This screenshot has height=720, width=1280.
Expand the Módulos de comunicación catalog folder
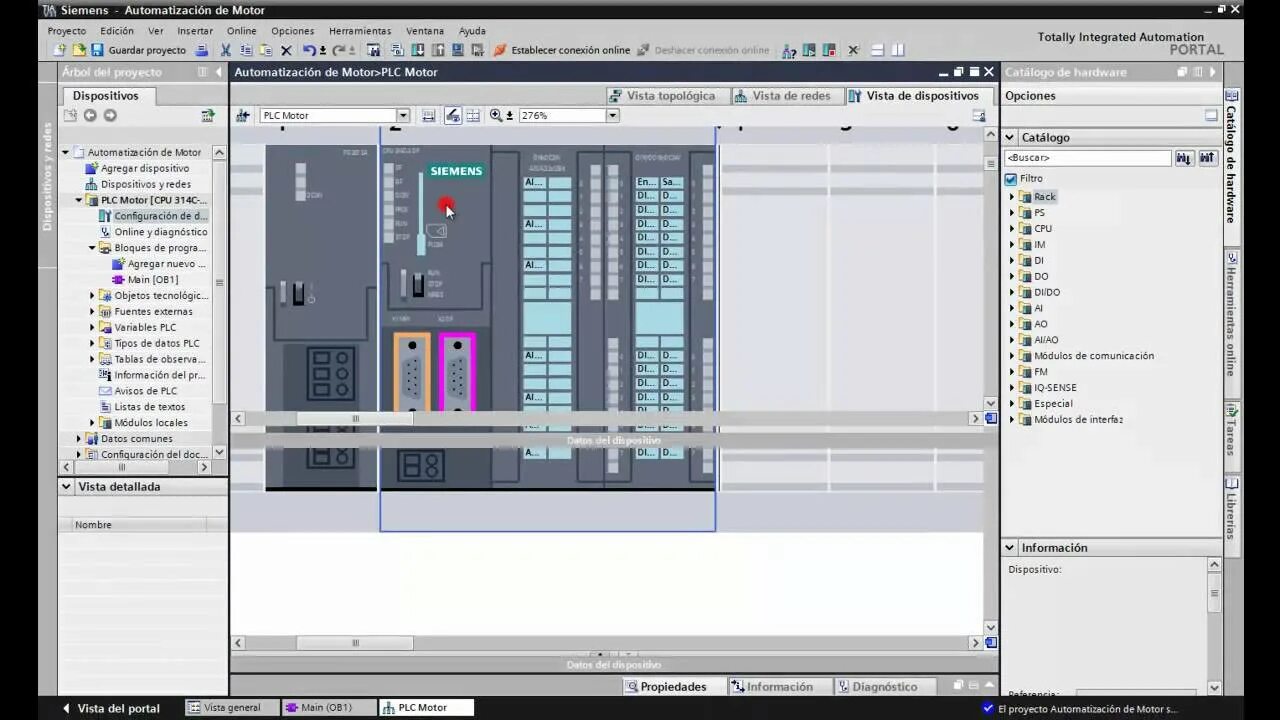[x=1012, y=356]
